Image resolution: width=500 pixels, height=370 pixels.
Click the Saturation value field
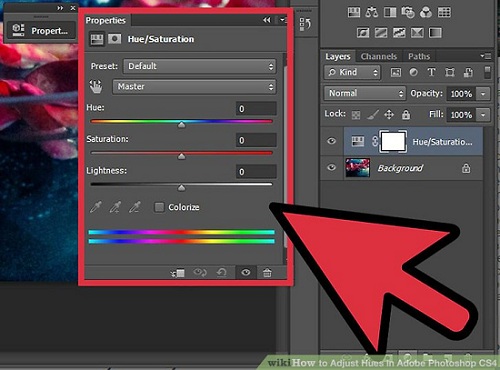[x=256, y=140]
